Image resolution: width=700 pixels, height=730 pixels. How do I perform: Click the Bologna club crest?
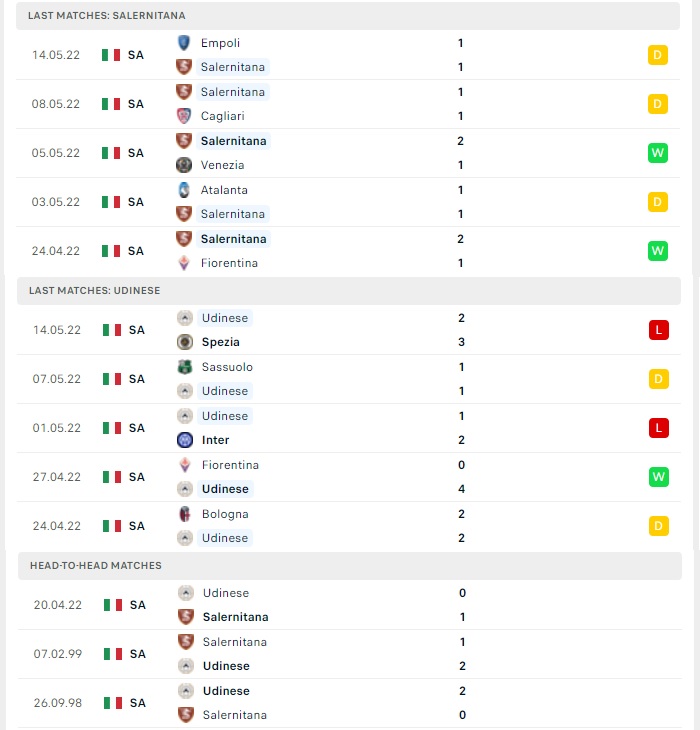coord(185,514)
